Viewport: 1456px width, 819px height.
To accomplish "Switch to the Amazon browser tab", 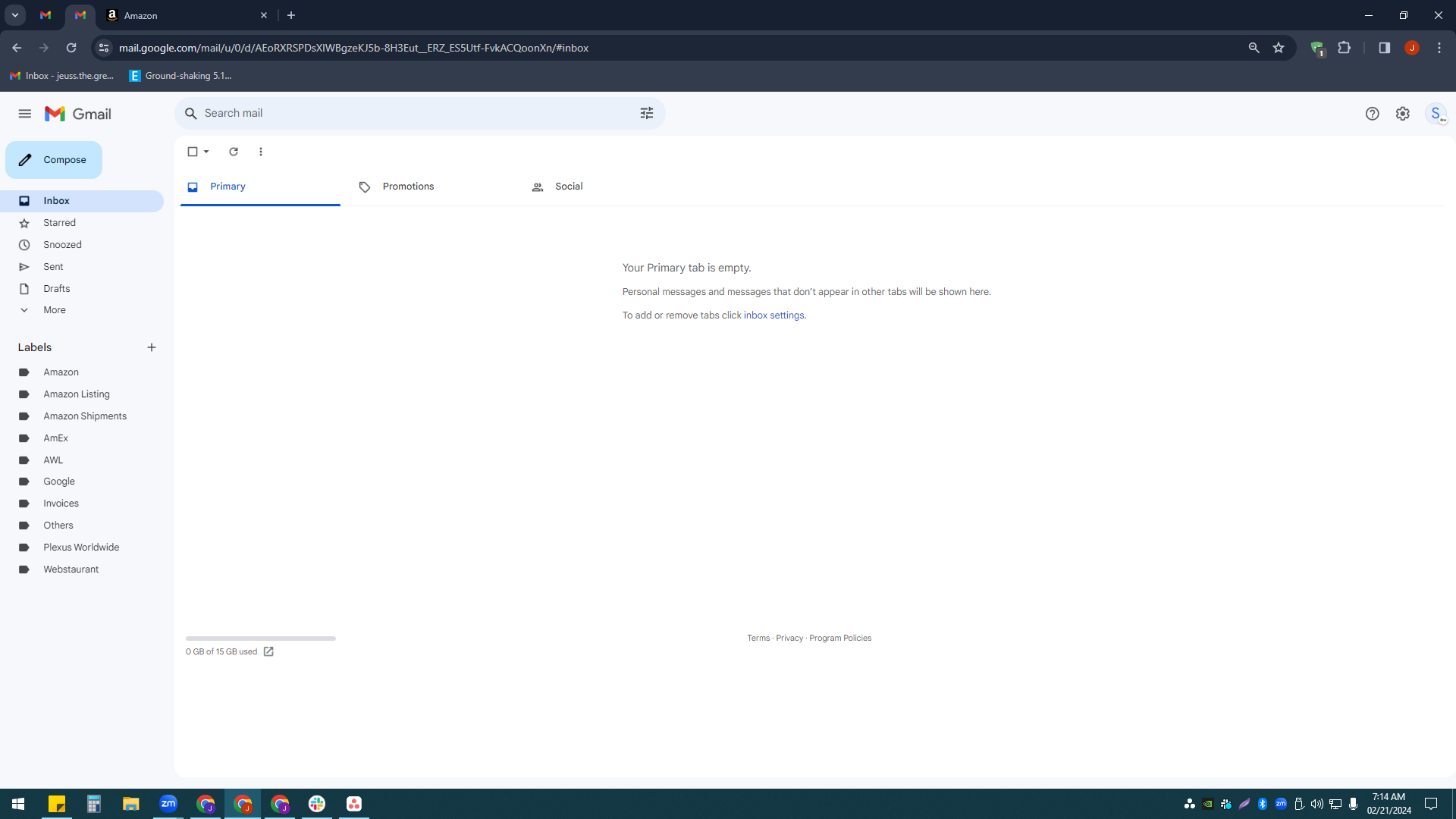I will click(x=187, y=15).
